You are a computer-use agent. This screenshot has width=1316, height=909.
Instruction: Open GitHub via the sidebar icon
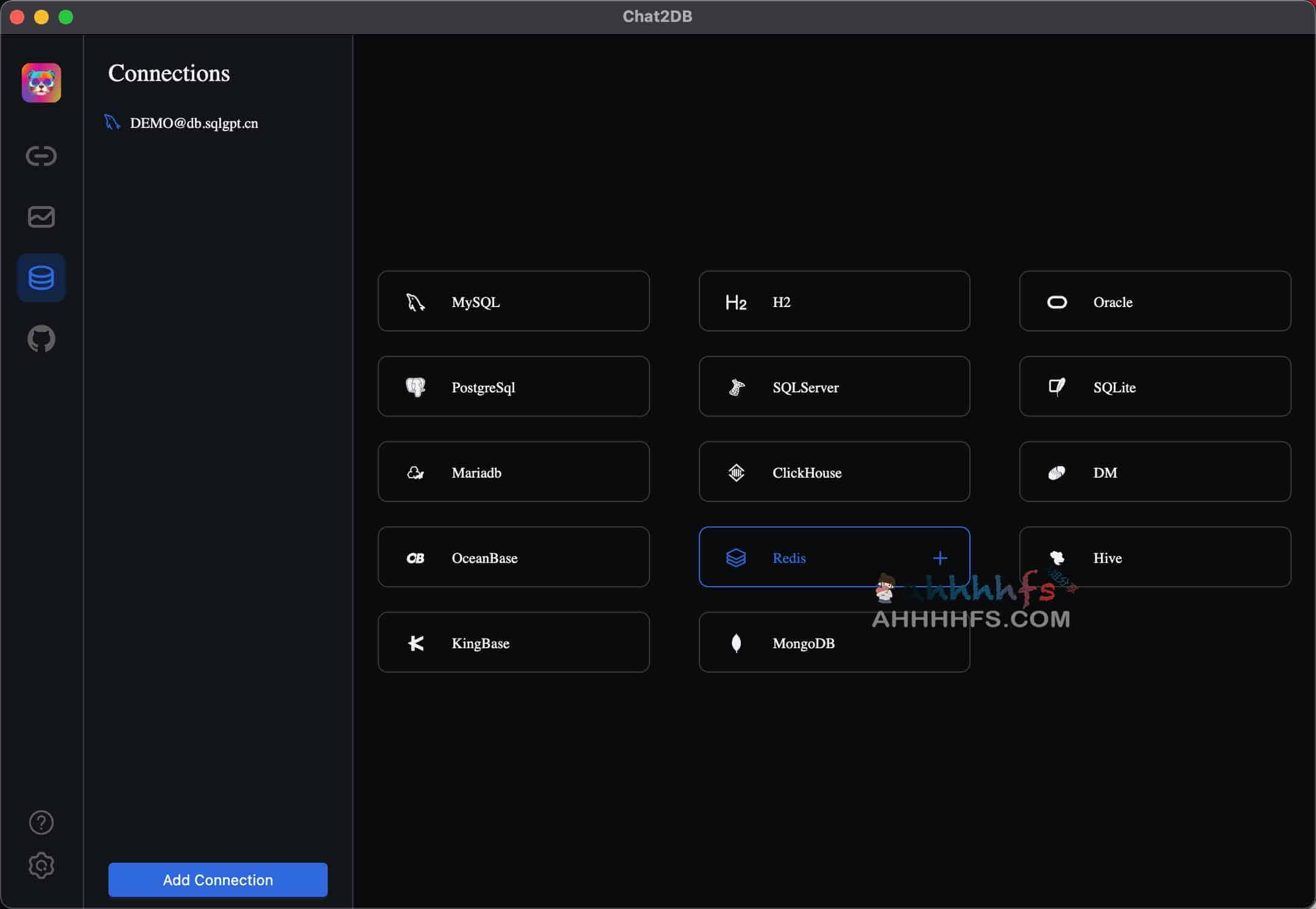pyautogui.click(x=41, y=339)
